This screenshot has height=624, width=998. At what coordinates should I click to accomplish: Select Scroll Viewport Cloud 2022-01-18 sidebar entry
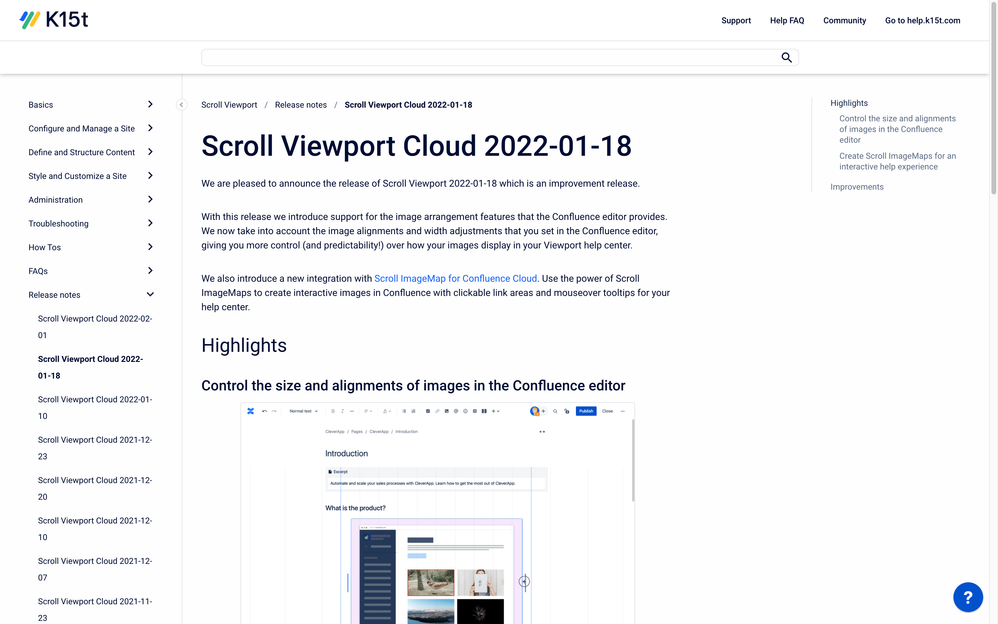pyautogui.click(x=90, y=367)
